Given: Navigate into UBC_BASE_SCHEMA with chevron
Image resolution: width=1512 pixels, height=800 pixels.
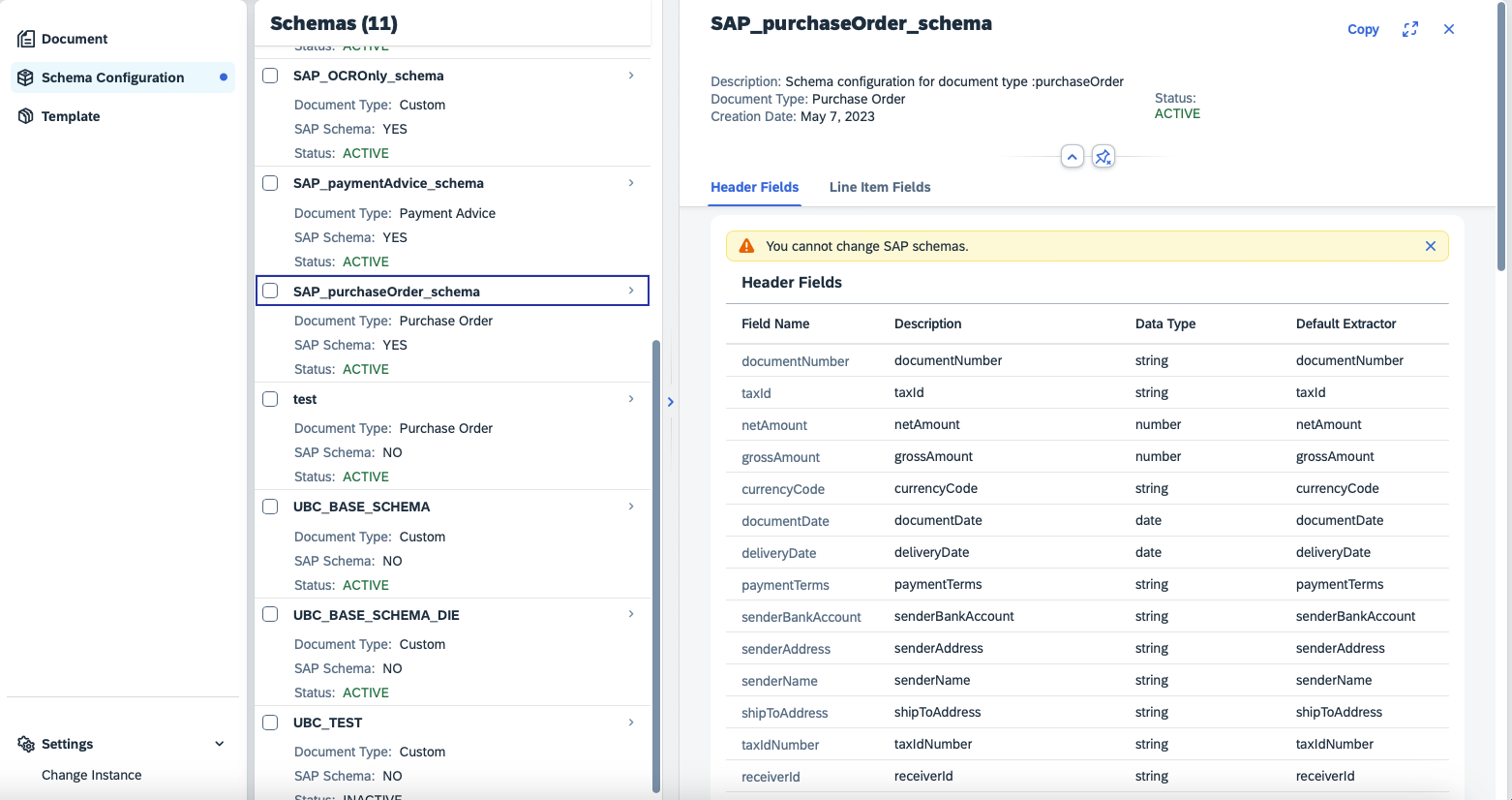Looking at the screenshot, I should click(631, 506).
